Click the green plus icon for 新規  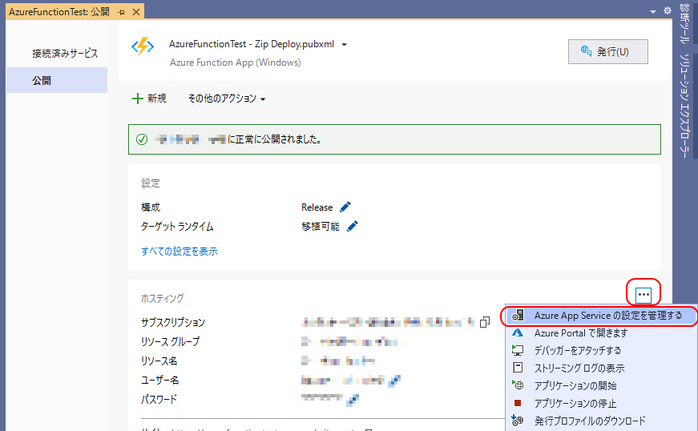click(x=138, y=98)
